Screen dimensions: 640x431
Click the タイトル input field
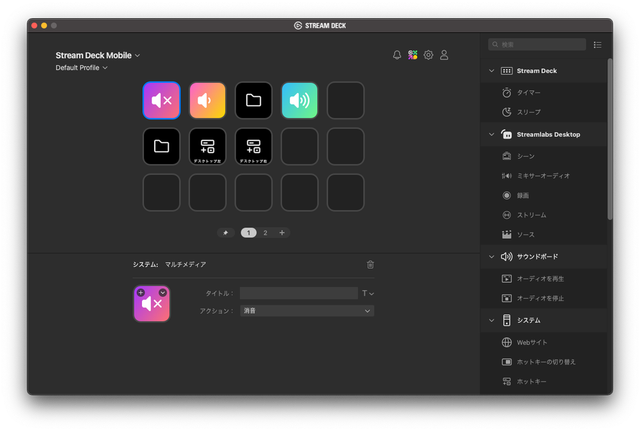[x=299, y=293]
